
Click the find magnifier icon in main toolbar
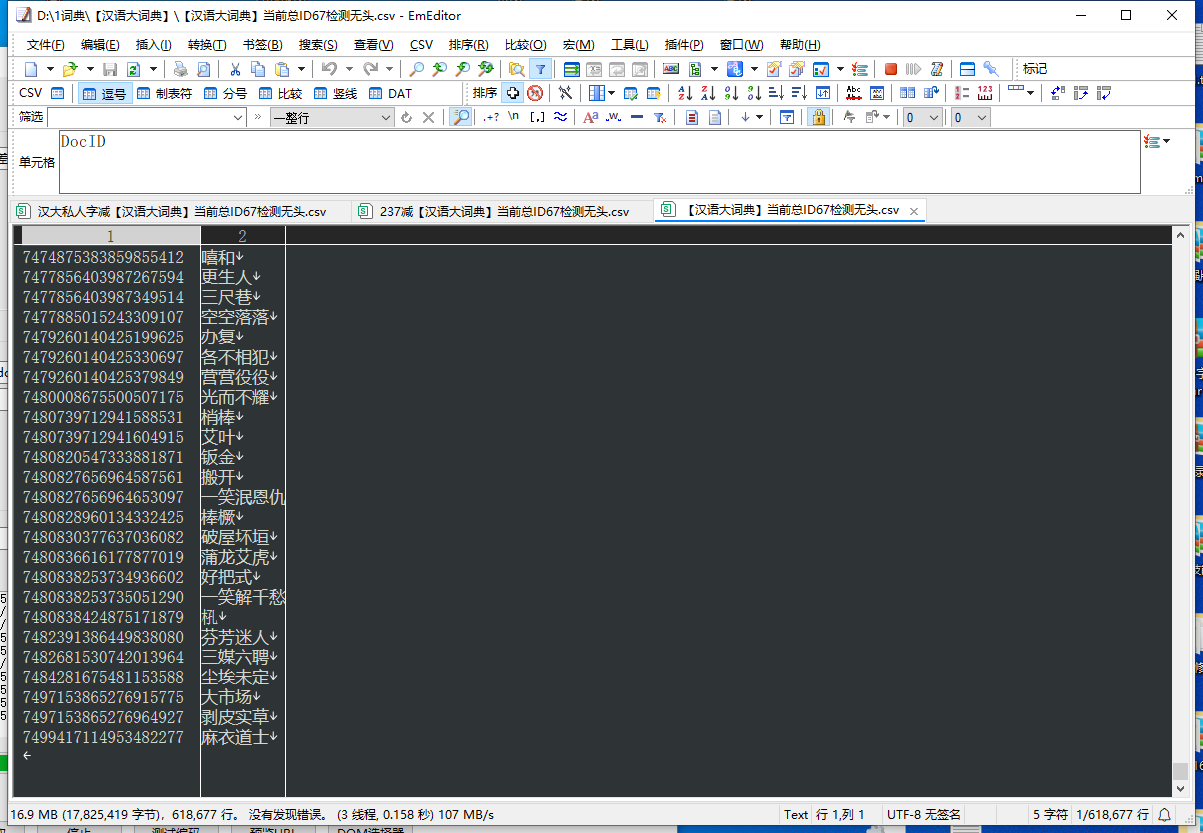tap(416, 69)
